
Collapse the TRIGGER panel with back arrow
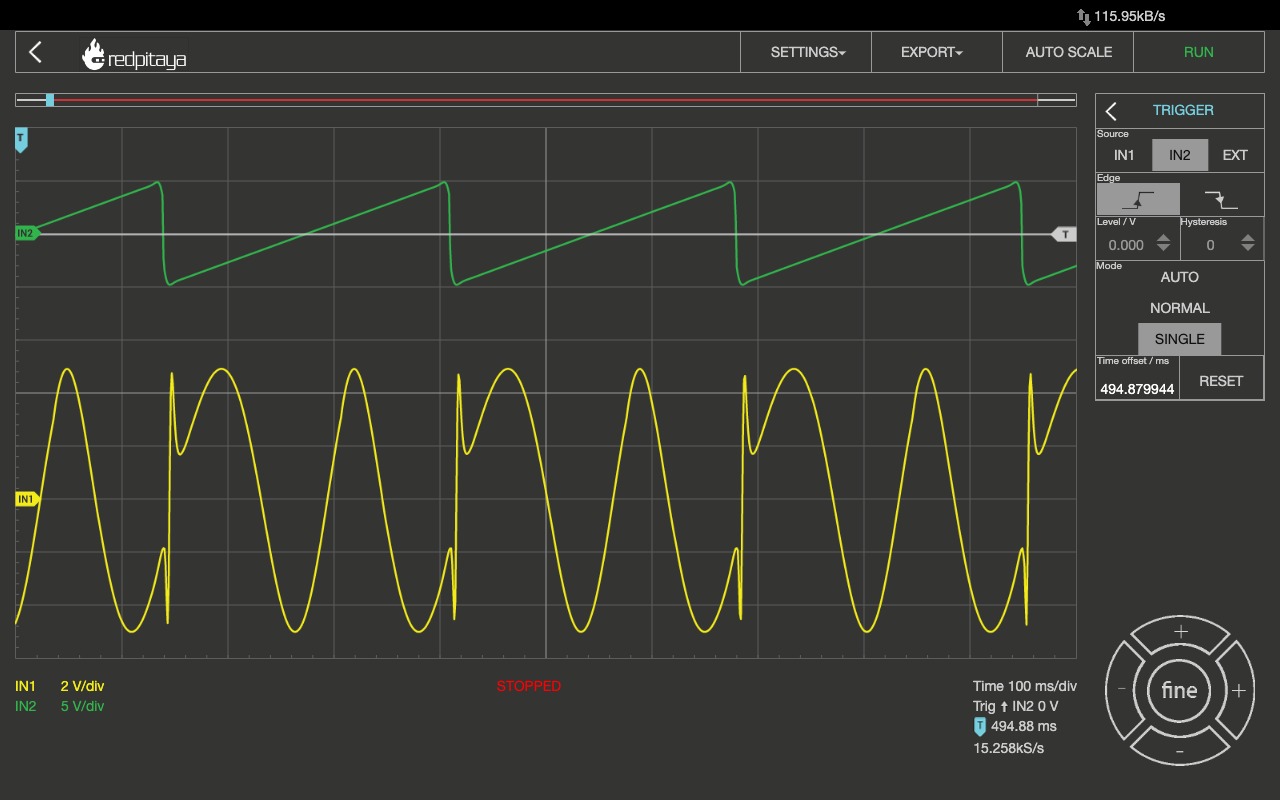tap(1111, 111)
